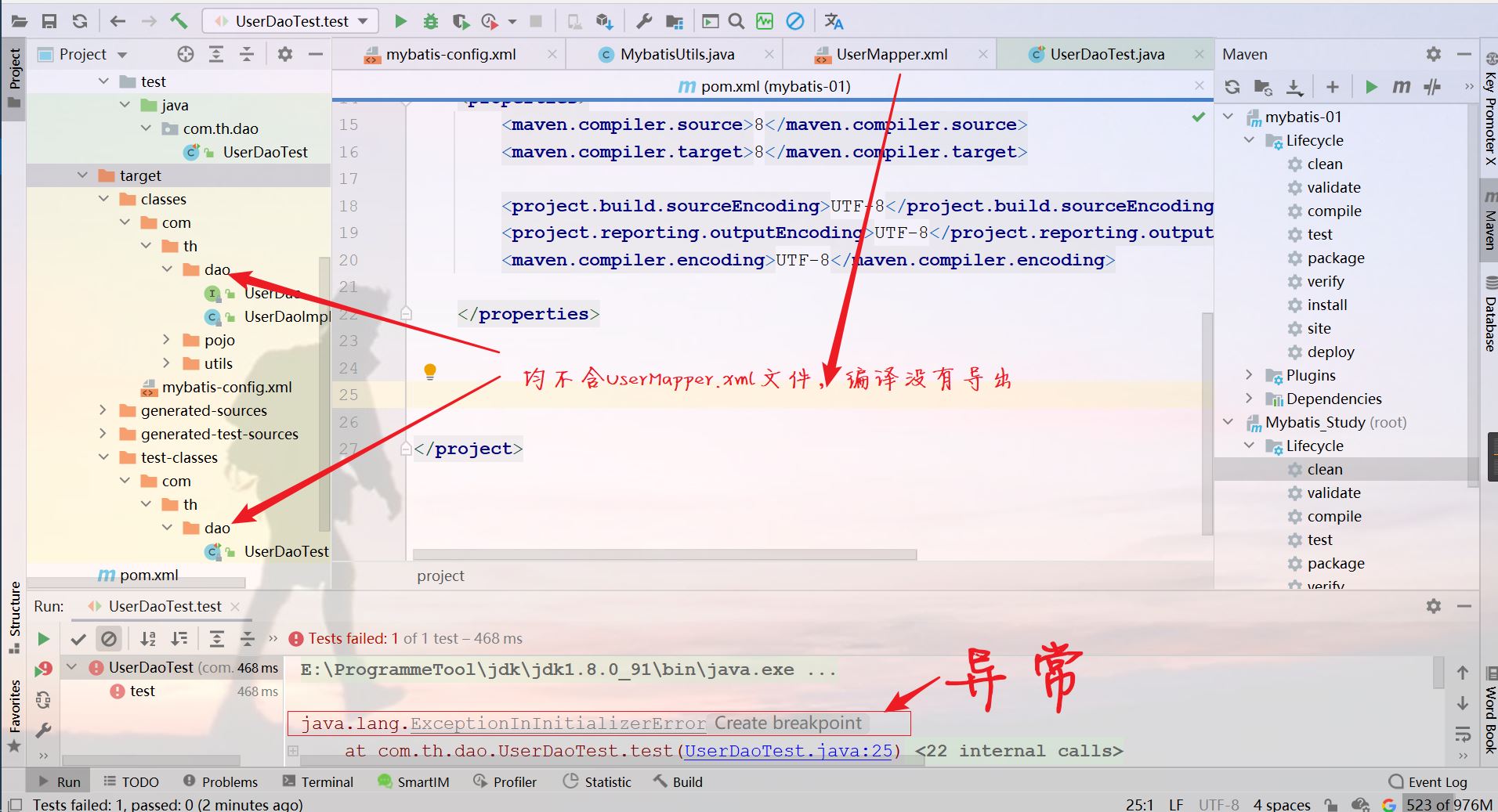Follow the UserDaoTest.java:25 stack trace link
Screen dimensions: 1498x812
click(x=788, y=751)
